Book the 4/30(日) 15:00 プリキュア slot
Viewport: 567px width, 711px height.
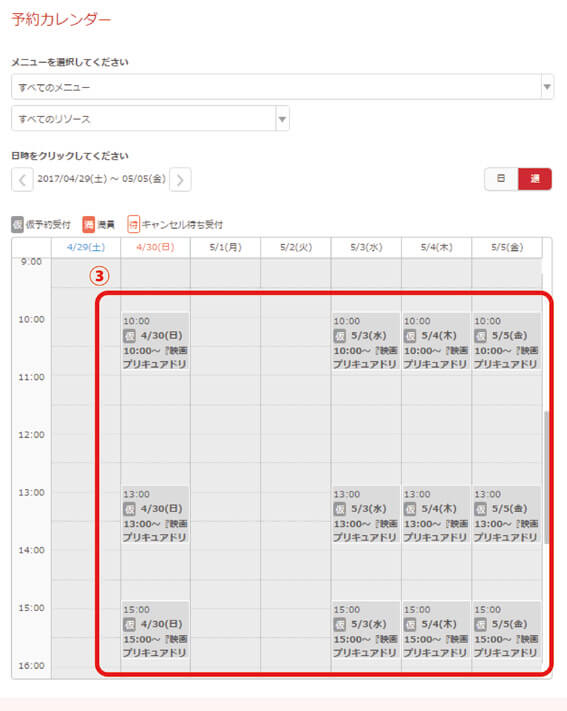[155, 631]
